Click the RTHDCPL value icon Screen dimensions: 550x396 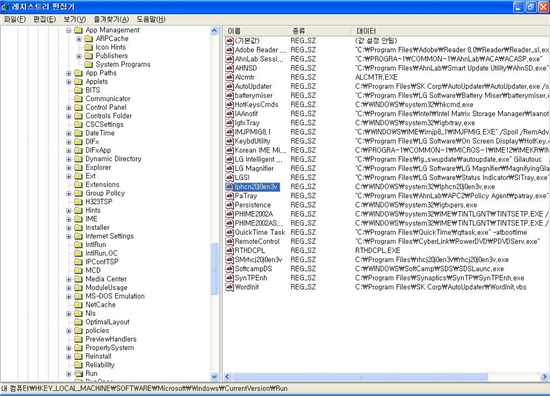coord(229,250)
